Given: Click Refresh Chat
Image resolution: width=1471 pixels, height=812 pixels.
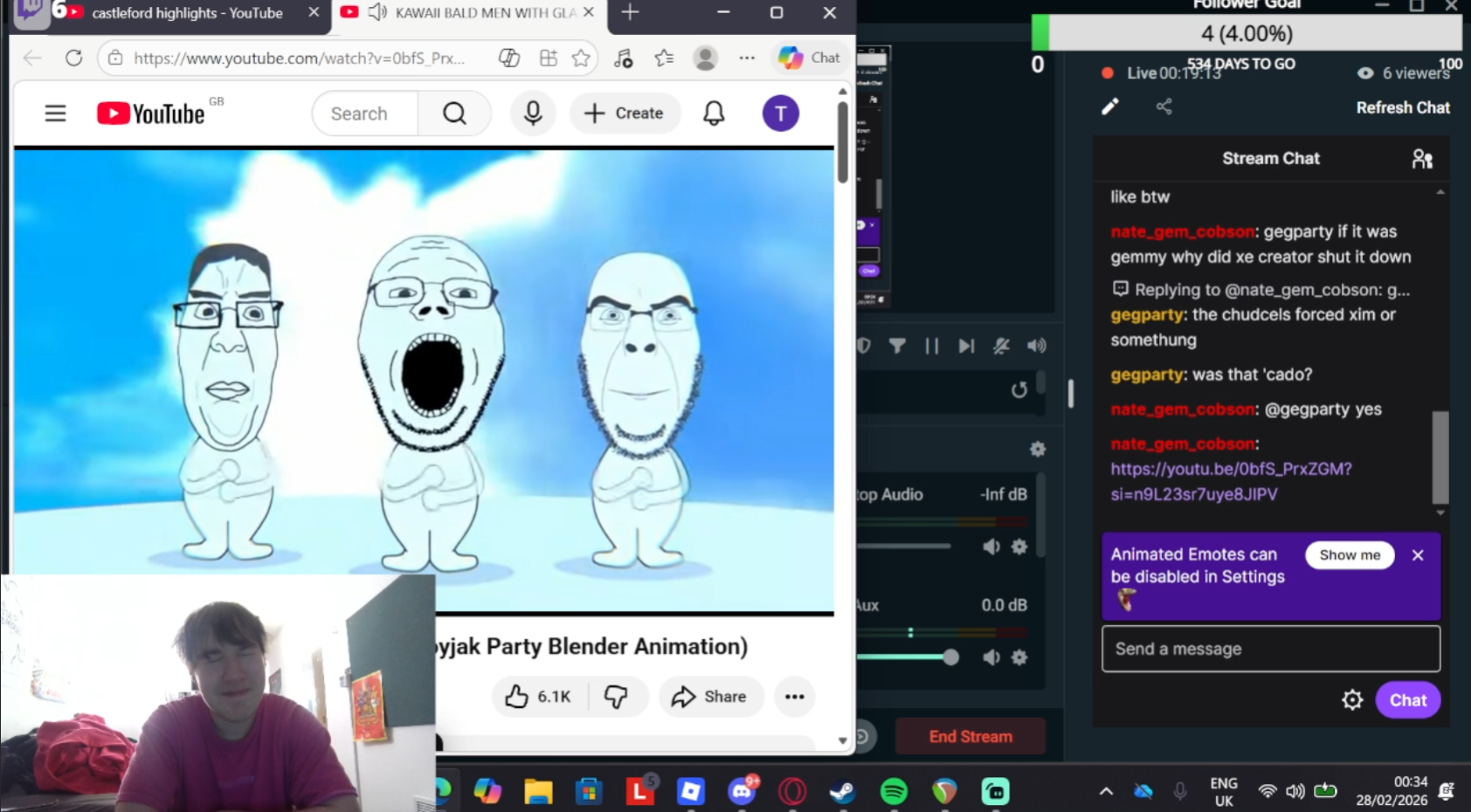Looking at the screenshot, I should point(1402,107).
